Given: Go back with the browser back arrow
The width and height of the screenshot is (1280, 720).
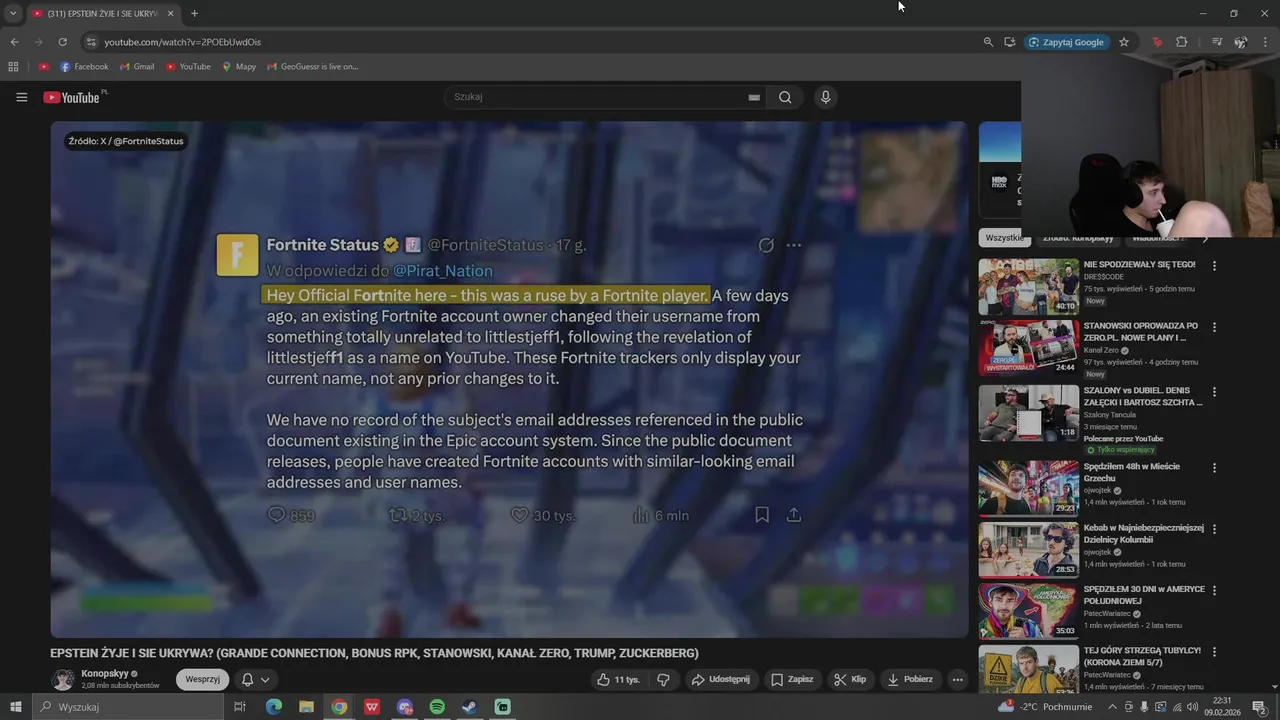Looking at the screenshot, I should pyautogui.click(x=14, y=42).
